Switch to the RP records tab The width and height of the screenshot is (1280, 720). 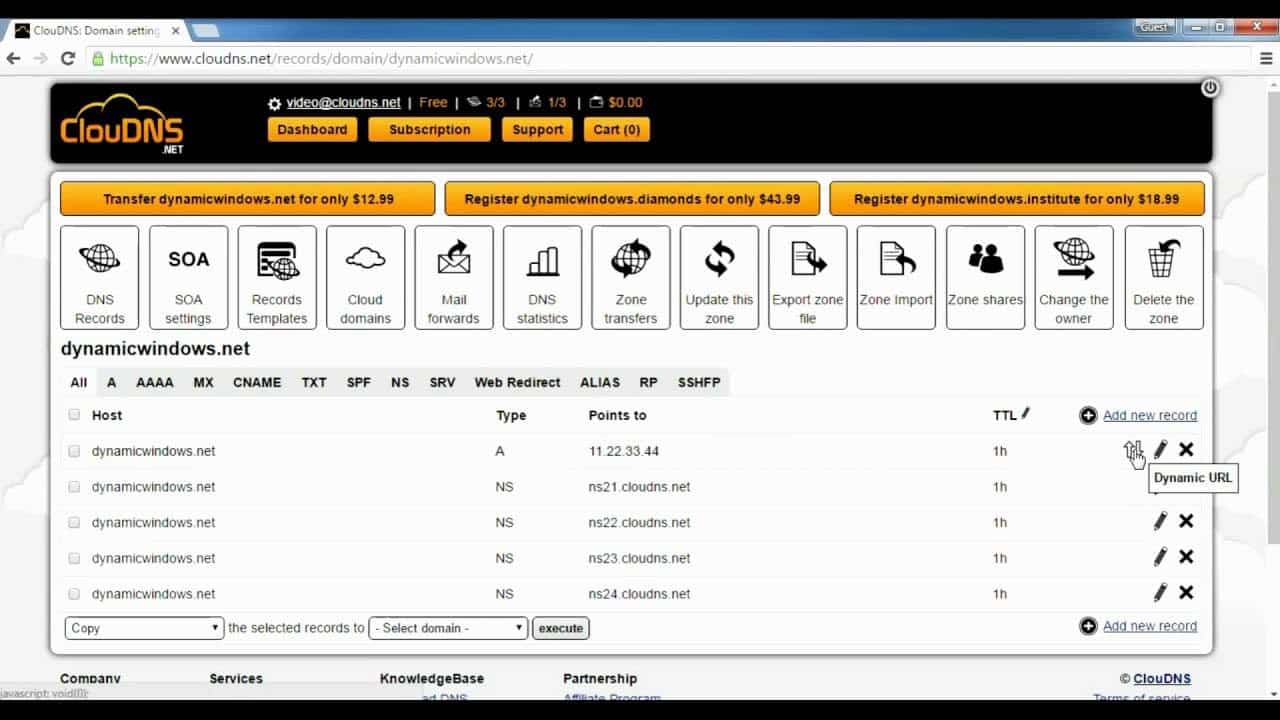click(x=648, y=382)
